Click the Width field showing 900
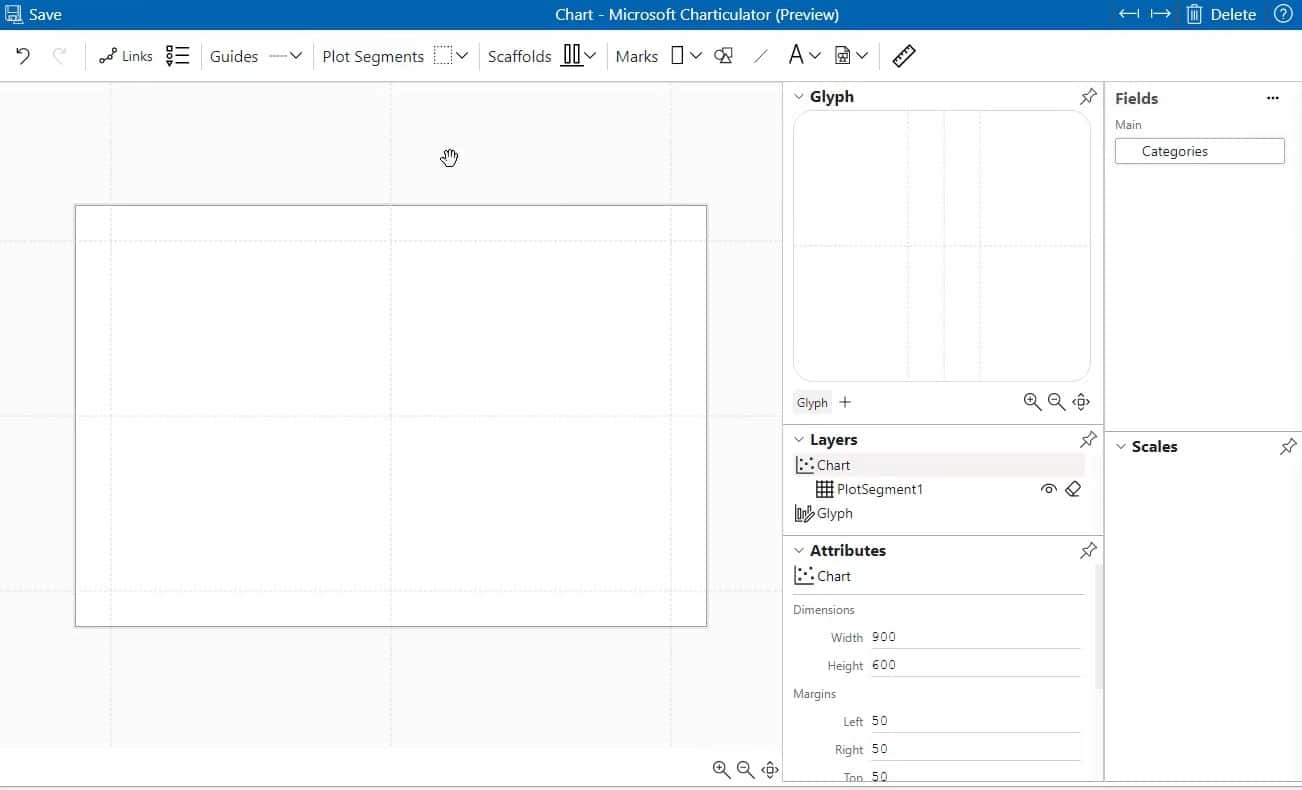 point(975,637)
